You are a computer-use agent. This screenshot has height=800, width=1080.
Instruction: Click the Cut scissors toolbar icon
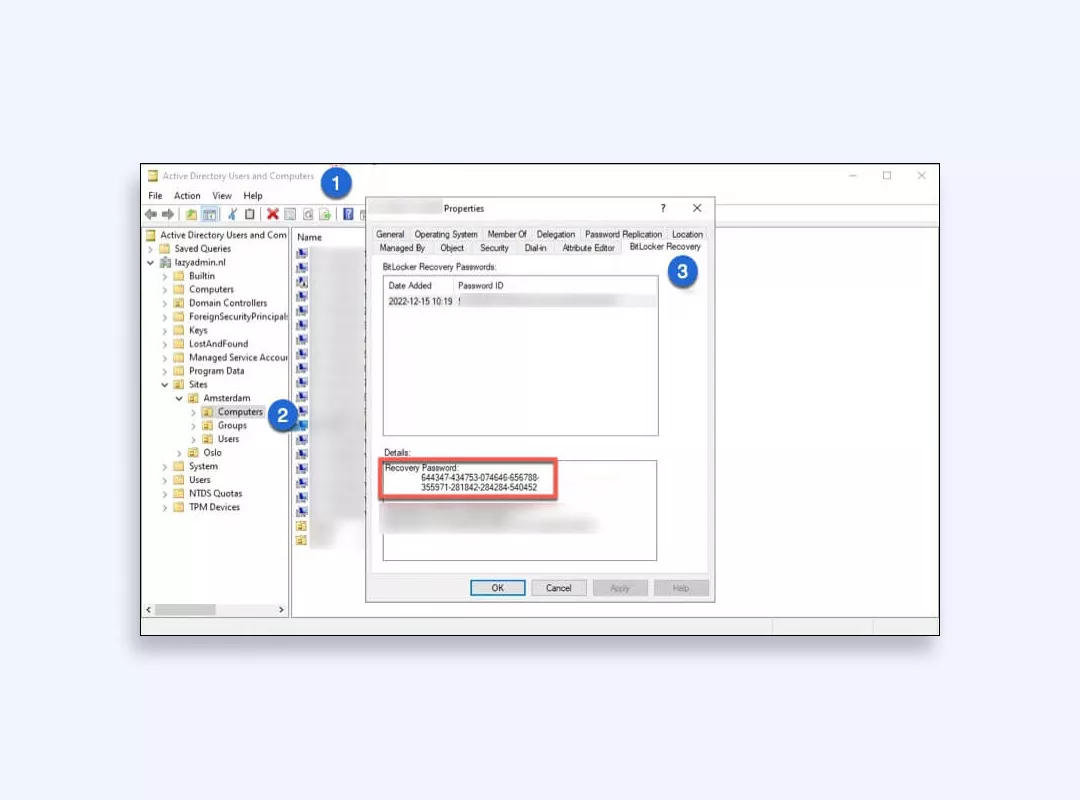click(233, 214)
